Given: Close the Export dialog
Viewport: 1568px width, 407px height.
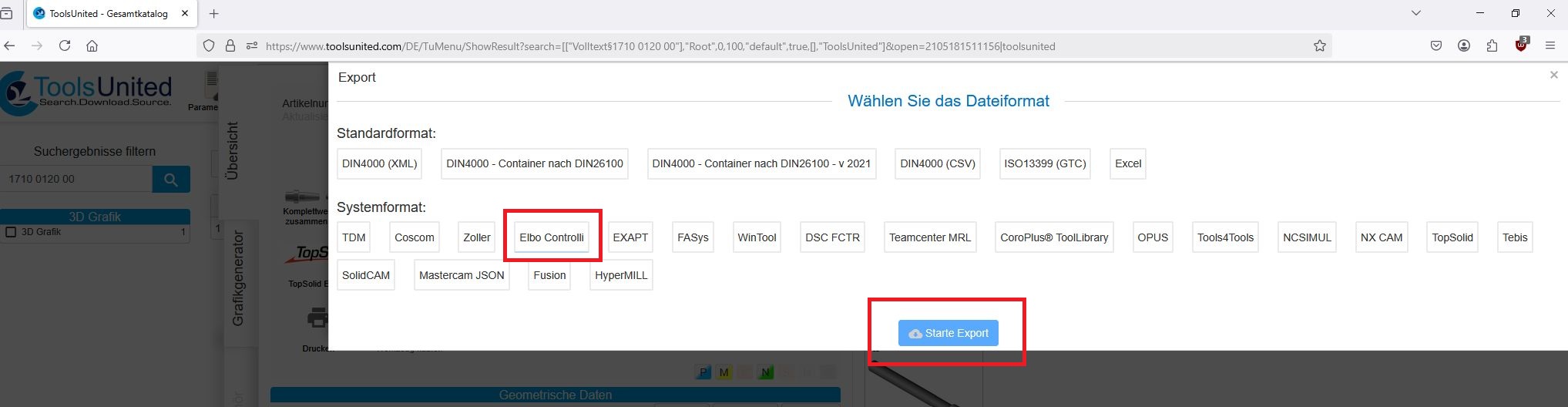Looking at the screenshot, I should (x=1554, y=75).
